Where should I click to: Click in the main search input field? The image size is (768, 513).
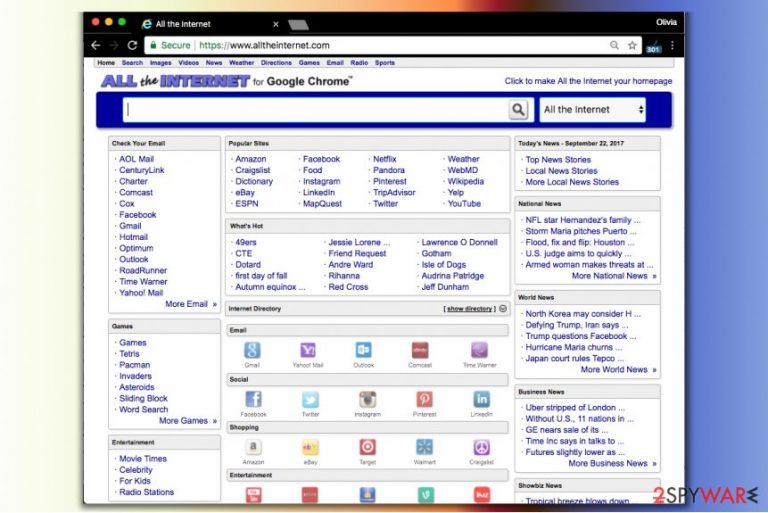tap(316, 109)
